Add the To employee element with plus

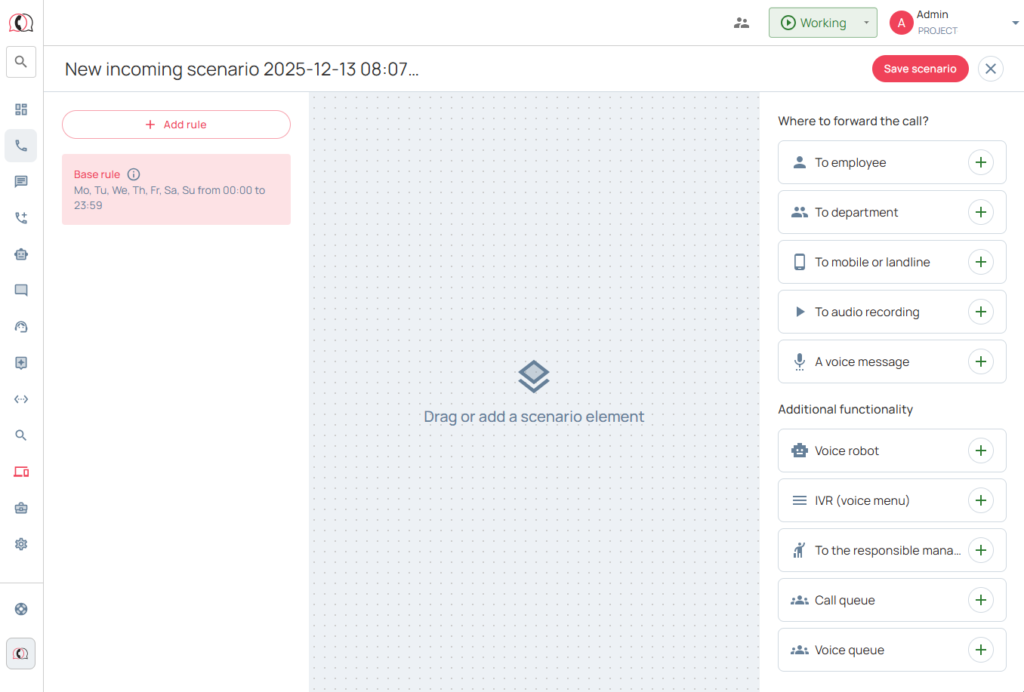tap(980, 162)
